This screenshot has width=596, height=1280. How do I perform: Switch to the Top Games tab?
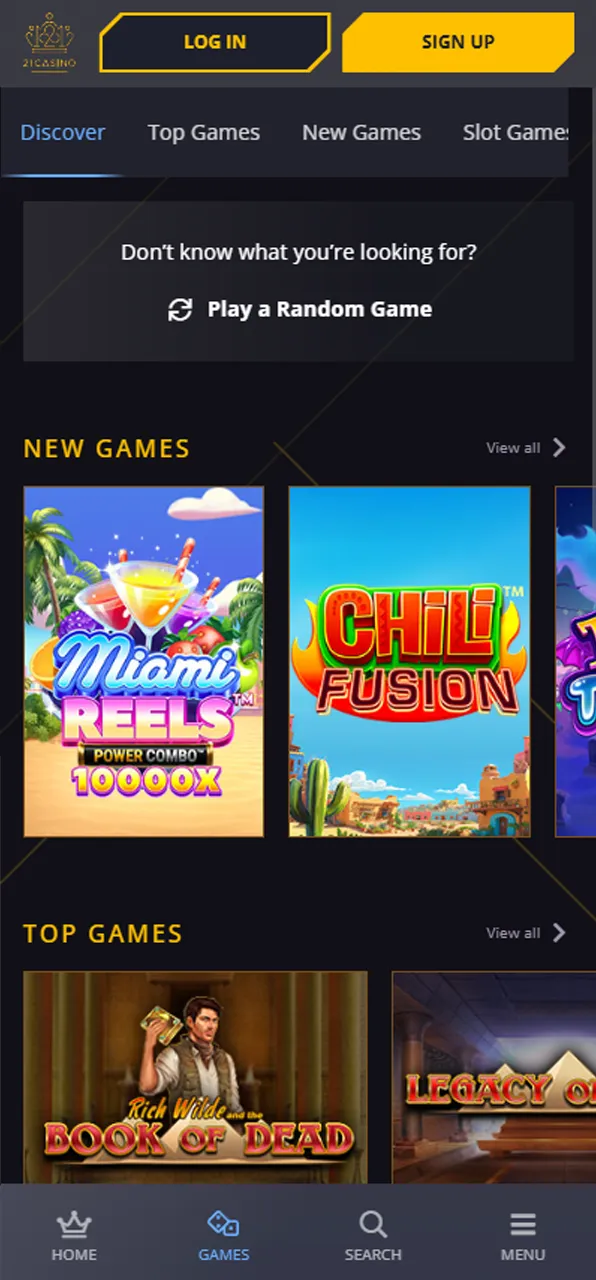point(204,132)
